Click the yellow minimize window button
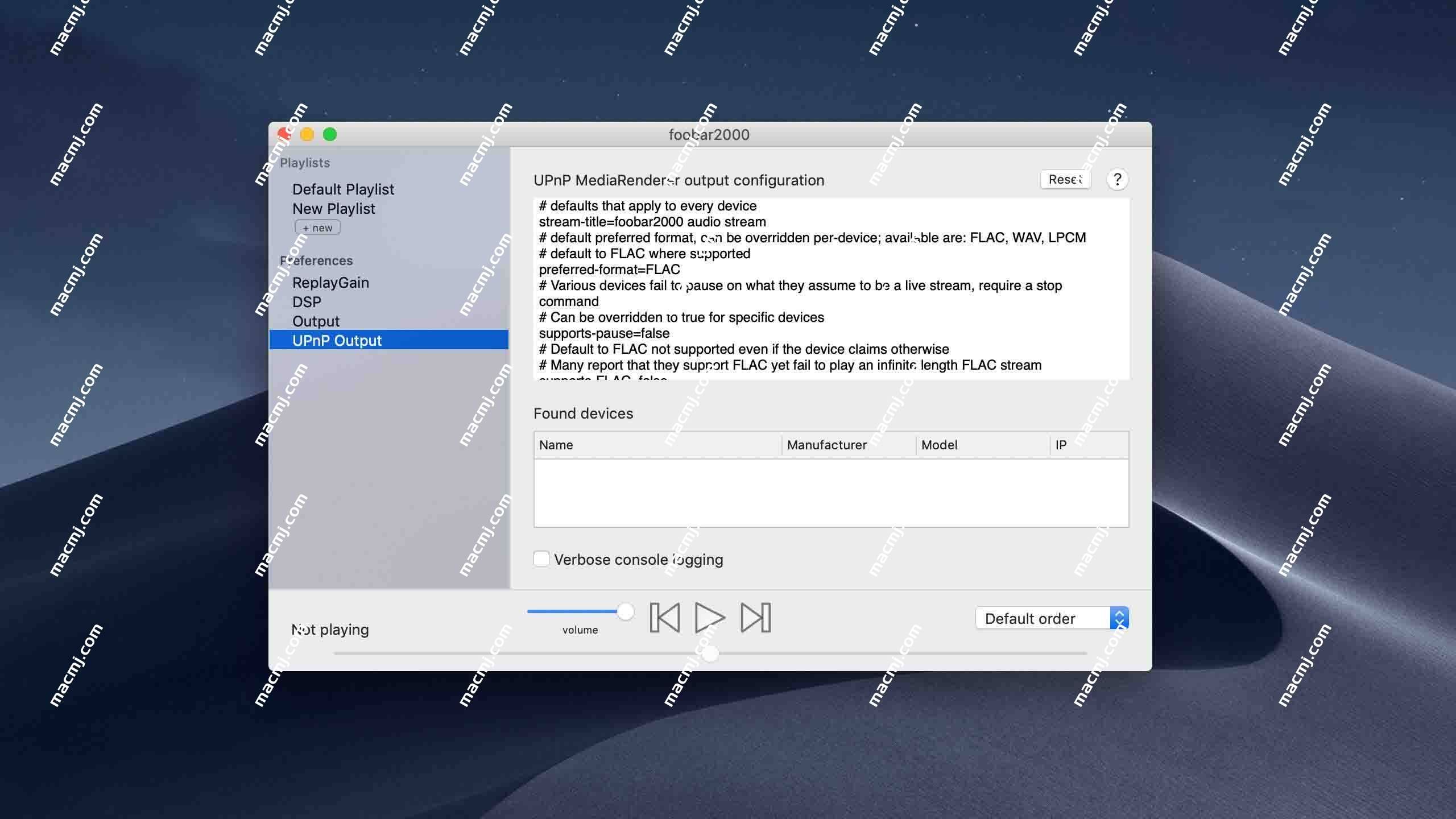The height and width of the screenshot is (819, 1456). point(307,134)
